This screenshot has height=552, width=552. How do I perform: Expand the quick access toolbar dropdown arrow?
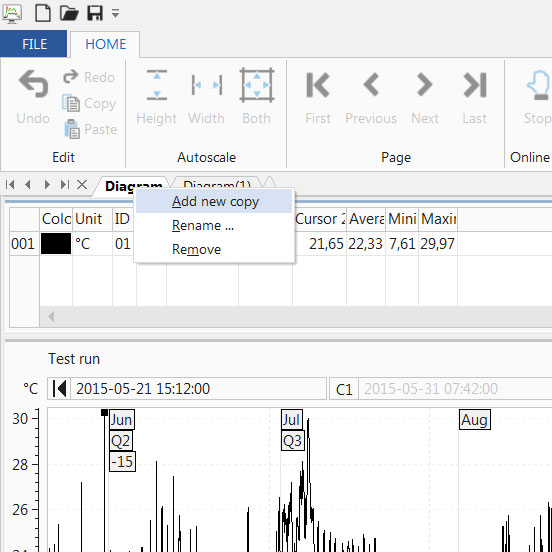(115, 13)
